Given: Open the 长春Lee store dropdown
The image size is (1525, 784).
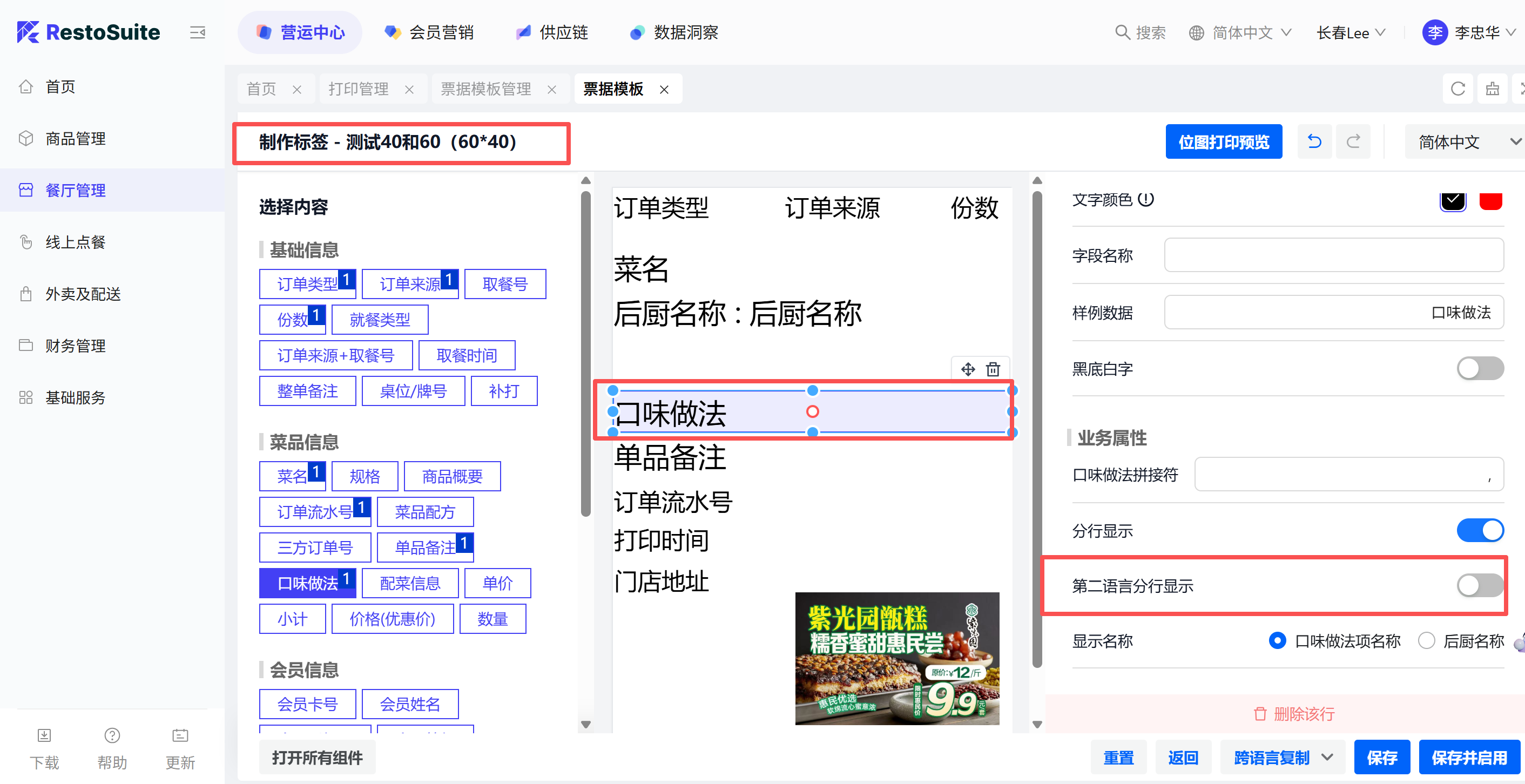Looking at the screenshot, I should tap(1351, 32).
